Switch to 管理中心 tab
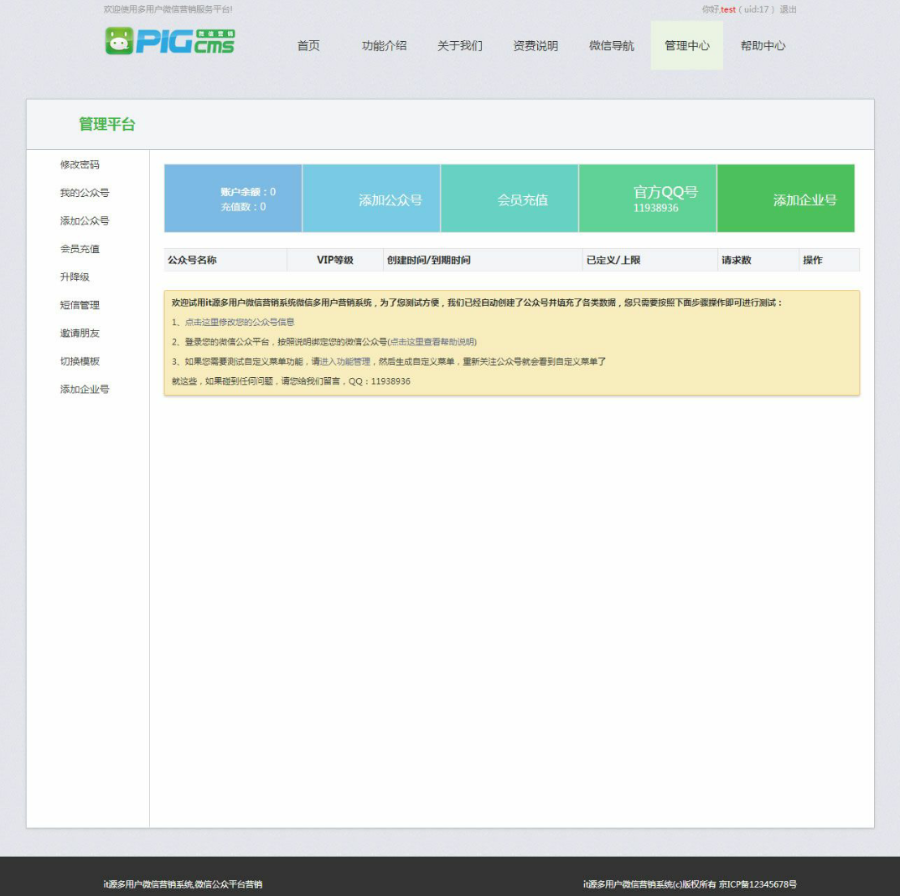This screenshot has width=900, height=896. [x=686, y=45]
